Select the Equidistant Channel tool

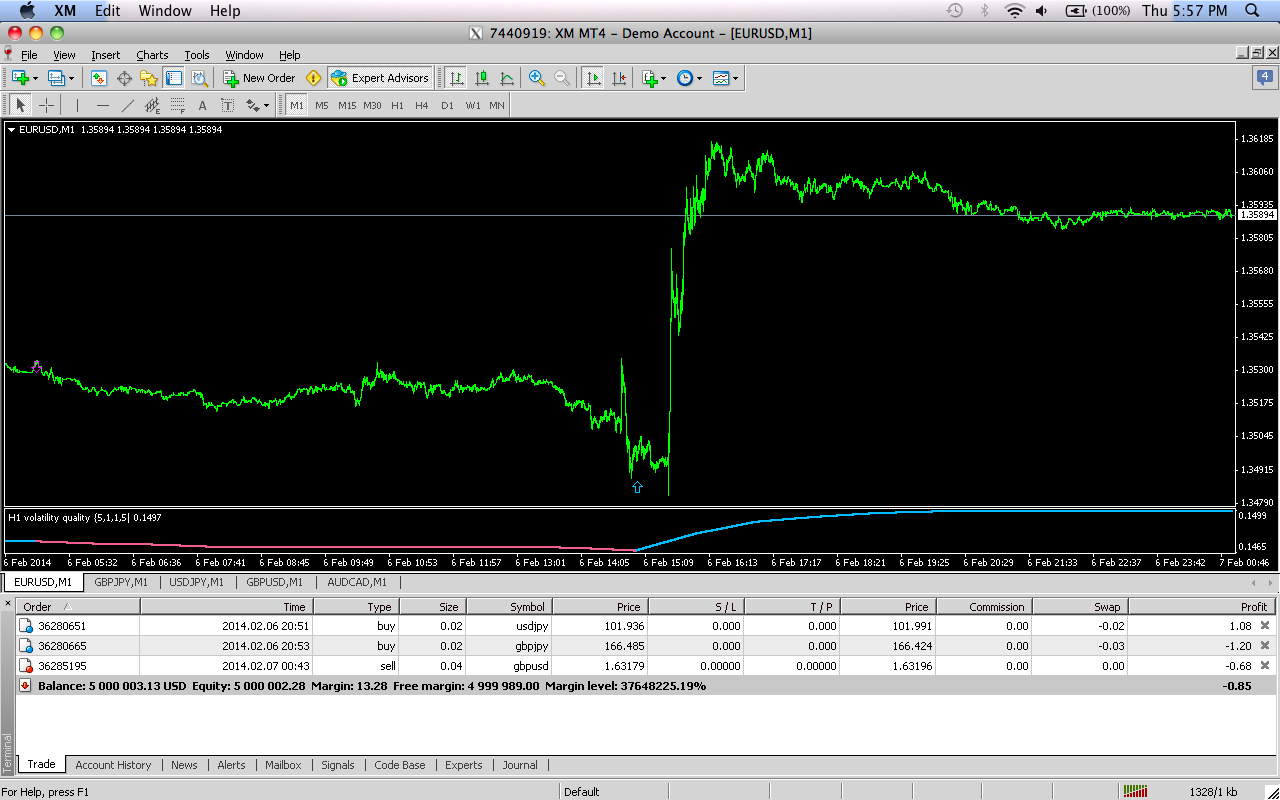point(152,105)
